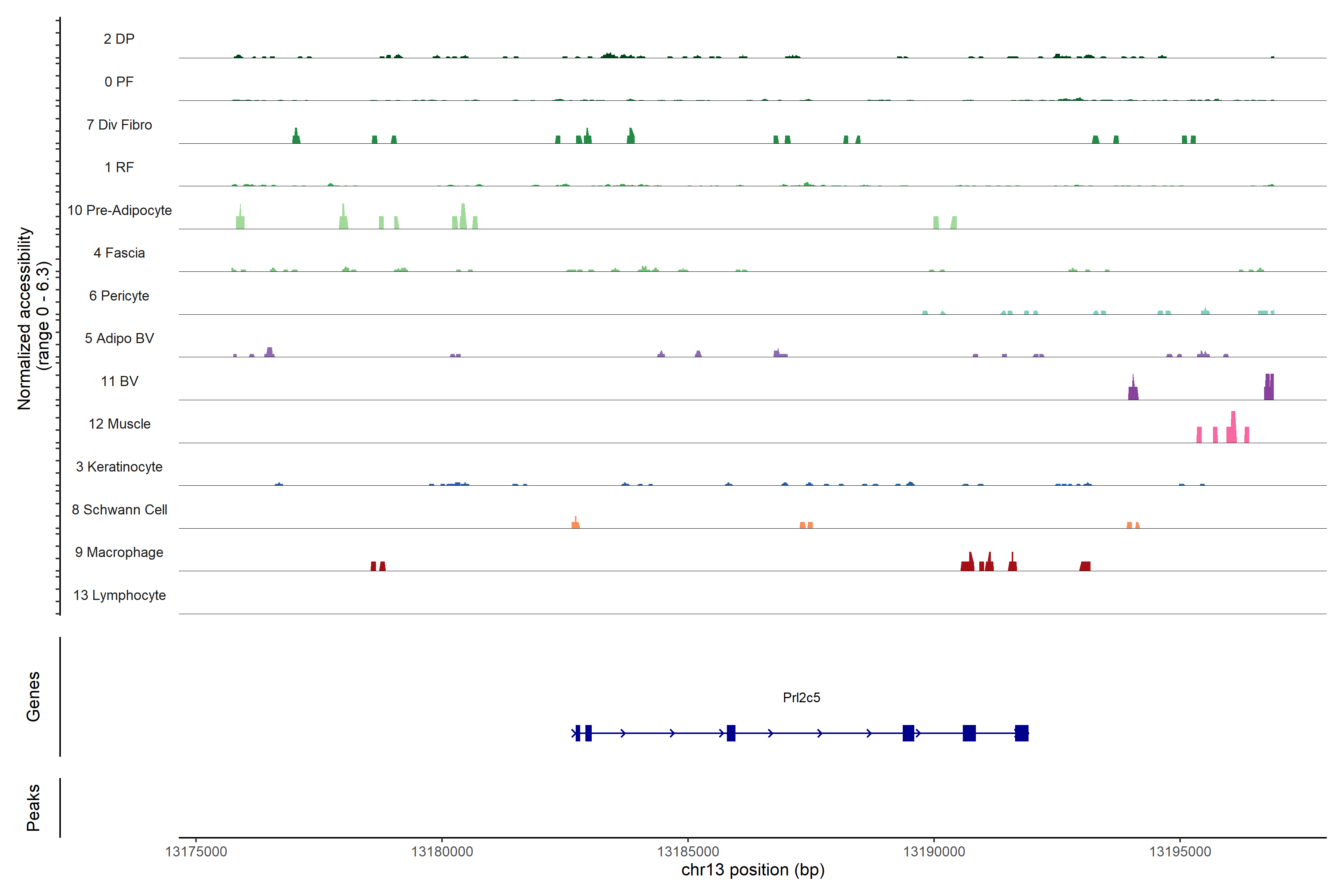Click the Peaks panel label

tap(33, 807)
